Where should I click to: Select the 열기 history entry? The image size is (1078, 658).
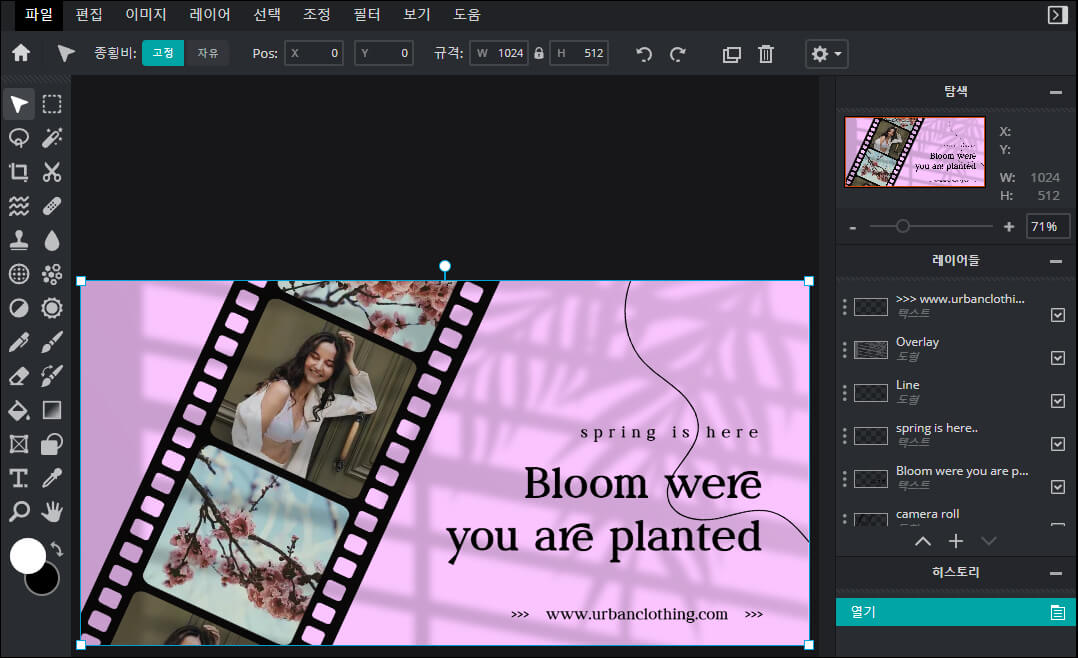956,612
